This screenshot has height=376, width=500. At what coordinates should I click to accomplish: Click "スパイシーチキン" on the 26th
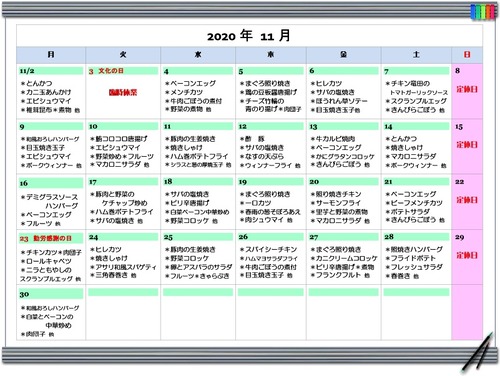point(271,250)
